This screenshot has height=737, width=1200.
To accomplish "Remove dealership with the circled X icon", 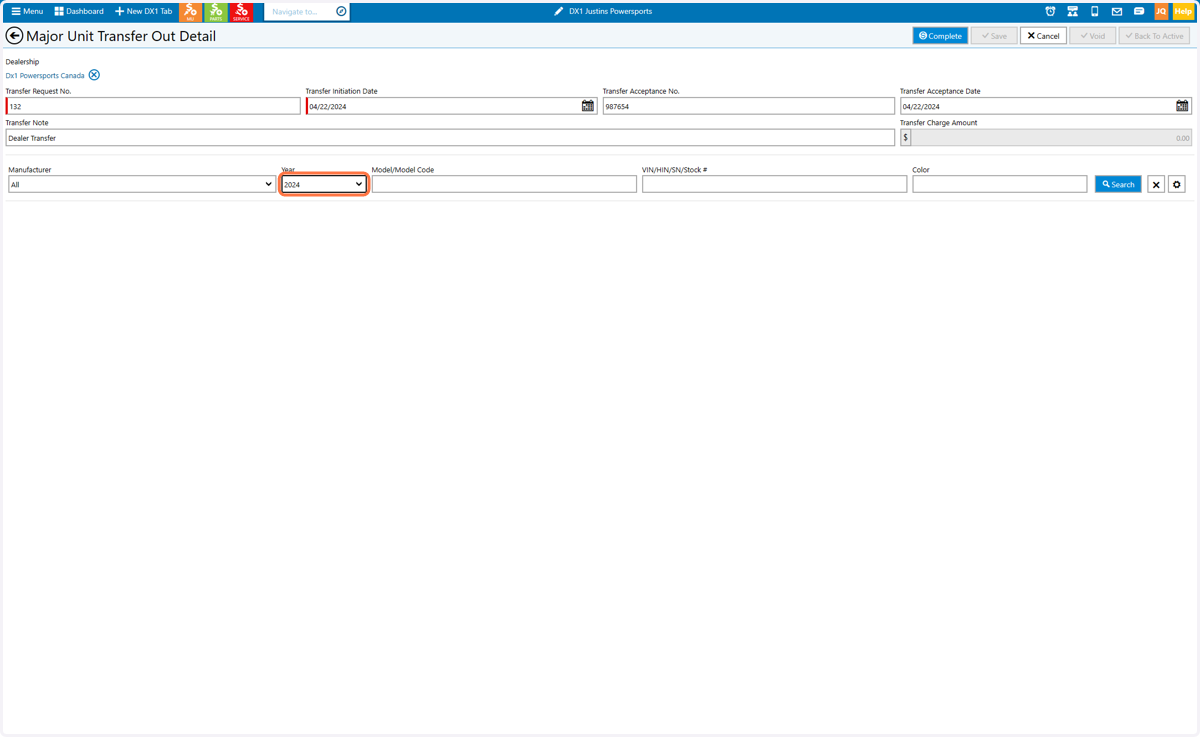I will 94,75.
